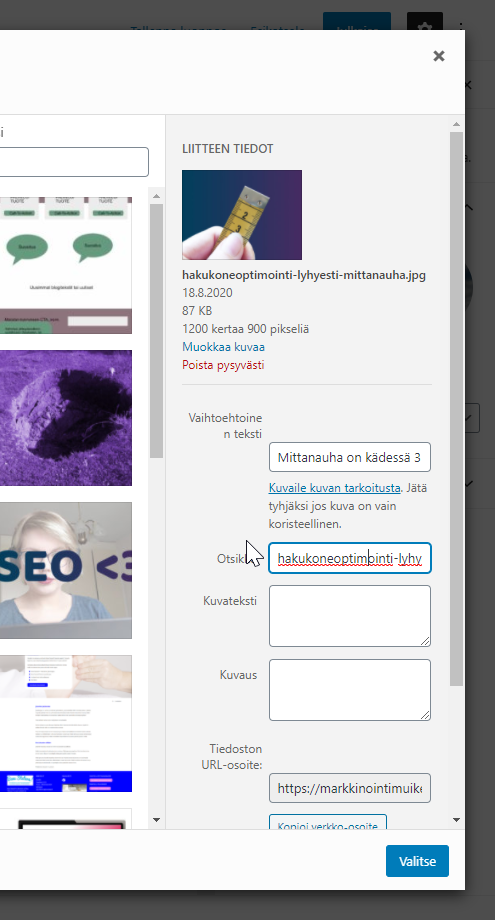Click media grid scrollbar up arrow
The width and height of the screenshot is (495, 920).
coord(156,196)
